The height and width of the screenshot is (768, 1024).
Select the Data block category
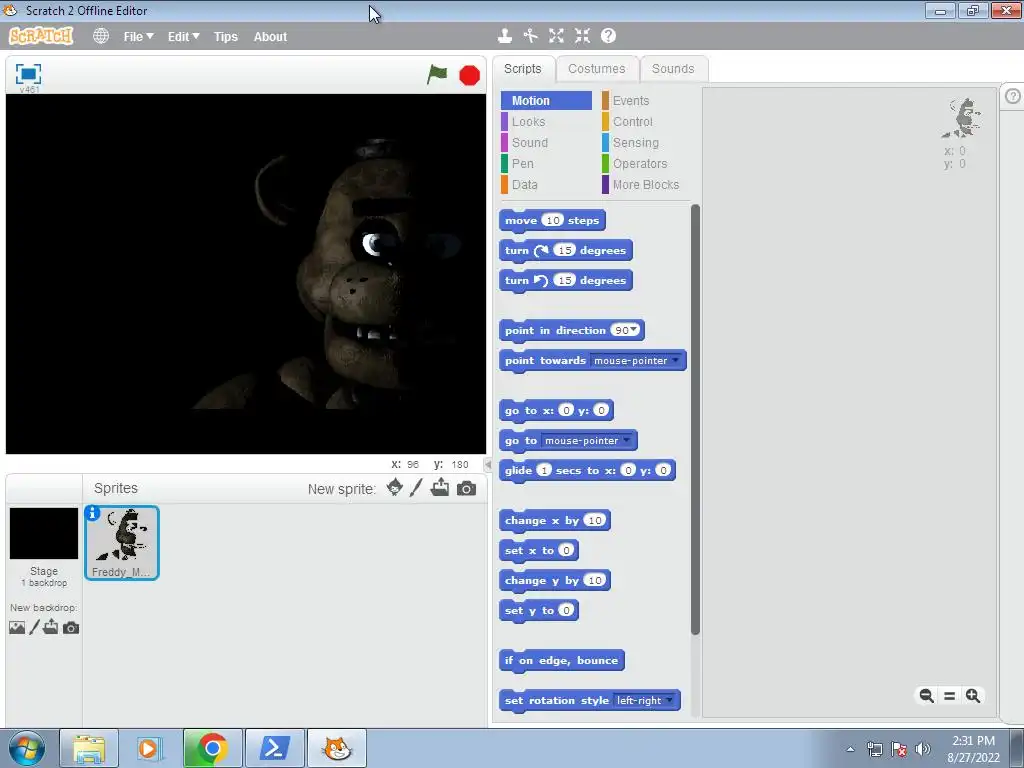pos(524,184)
